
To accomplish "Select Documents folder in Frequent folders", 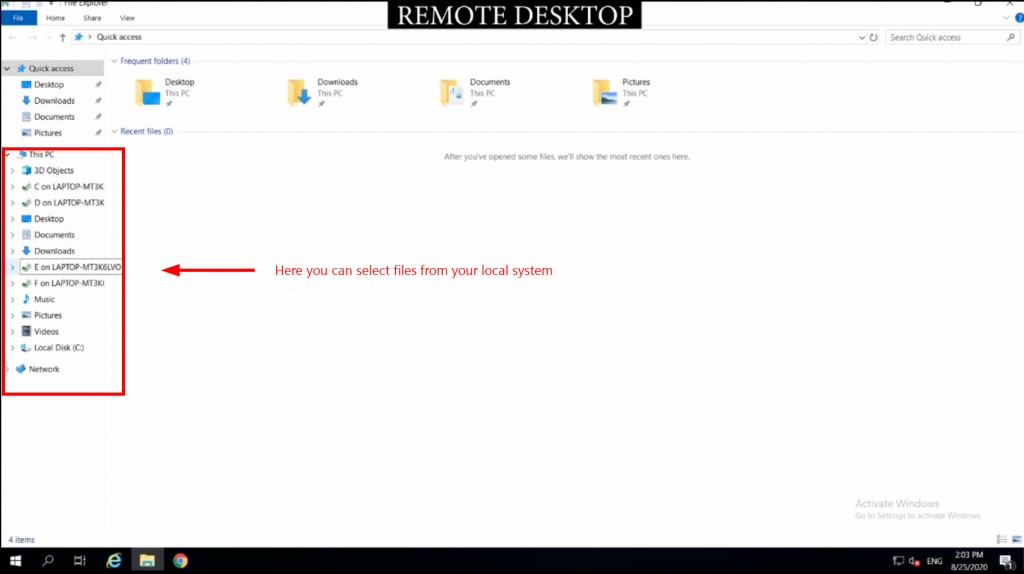I will coord(475,92).
